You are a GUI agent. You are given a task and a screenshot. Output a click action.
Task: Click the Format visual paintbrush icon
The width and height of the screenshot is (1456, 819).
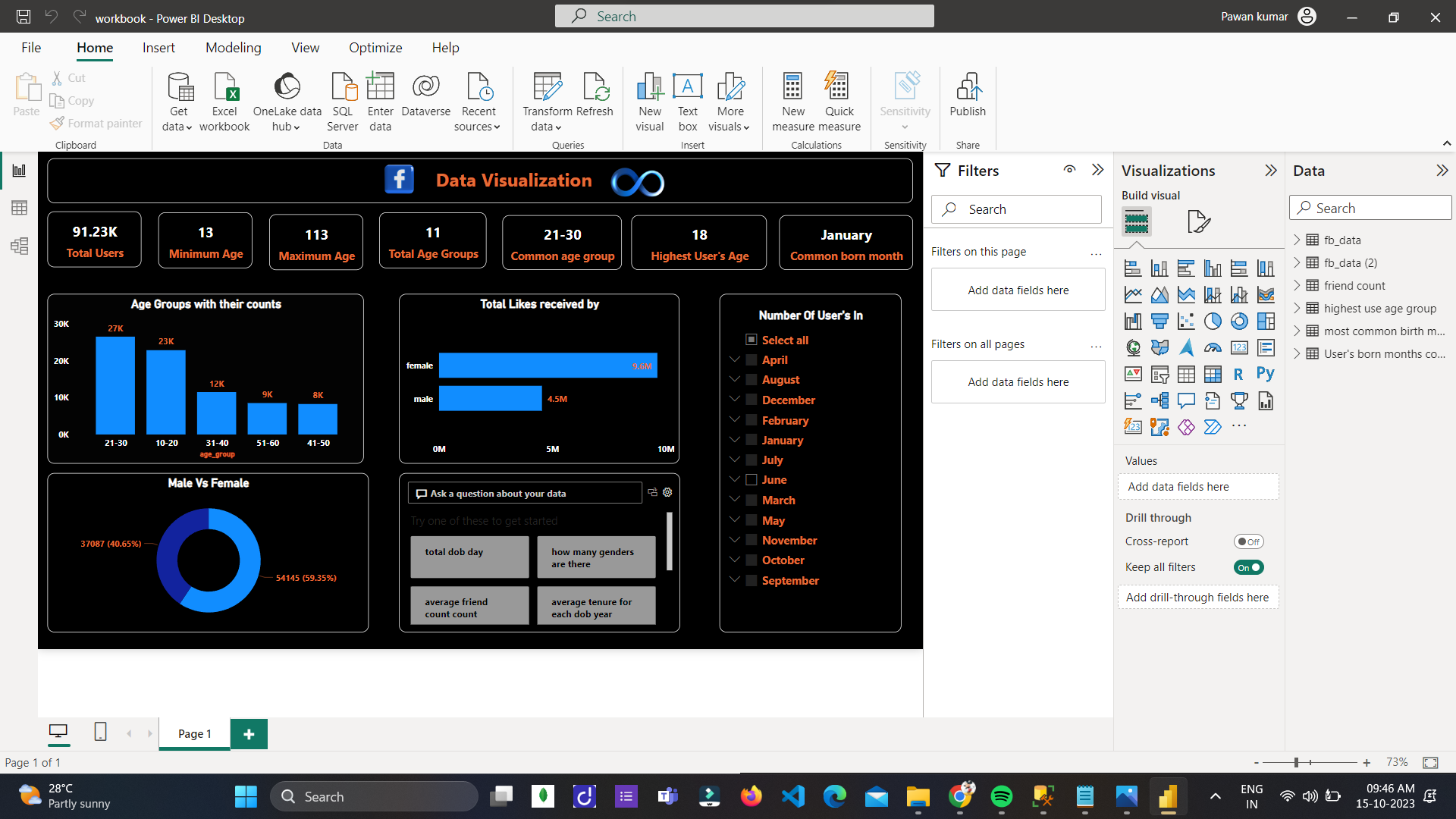pos(1198,221)
